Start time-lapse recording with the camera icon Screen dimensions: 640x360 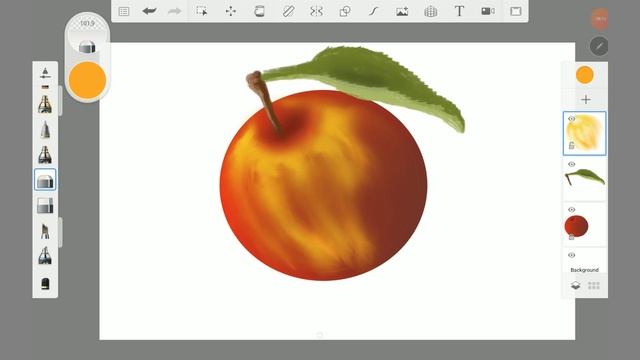[x=488, y=11]
